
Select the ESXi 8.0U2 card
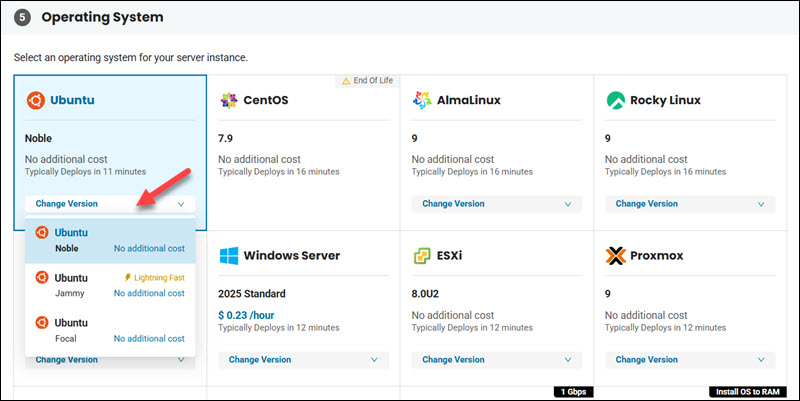point(496,308)
